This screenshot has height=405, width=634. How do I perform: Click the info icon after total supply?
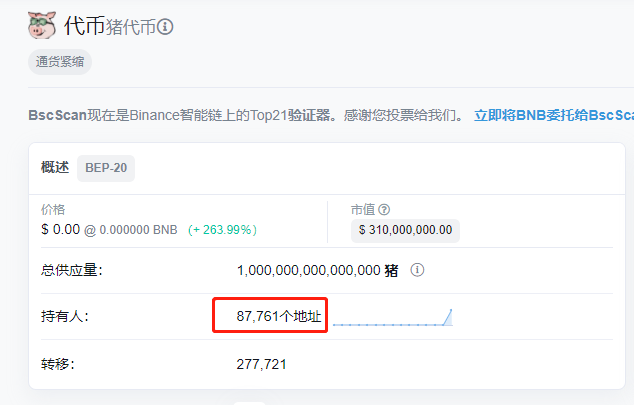417,270
